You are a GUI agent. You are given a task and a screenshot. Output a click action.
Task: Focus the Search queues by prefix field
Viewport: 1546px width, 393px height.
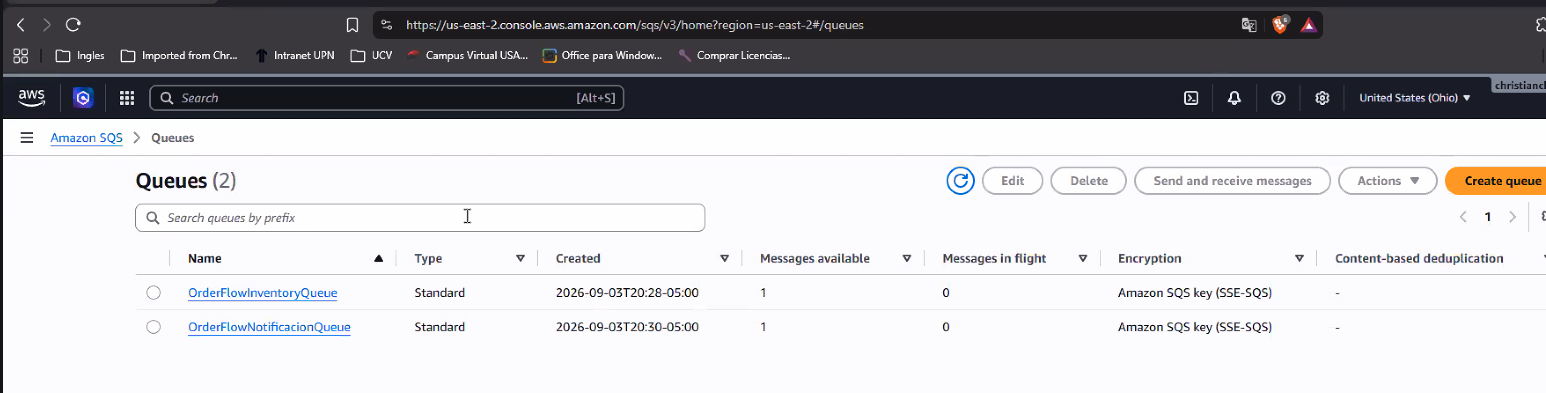click(x=420, y=217)
